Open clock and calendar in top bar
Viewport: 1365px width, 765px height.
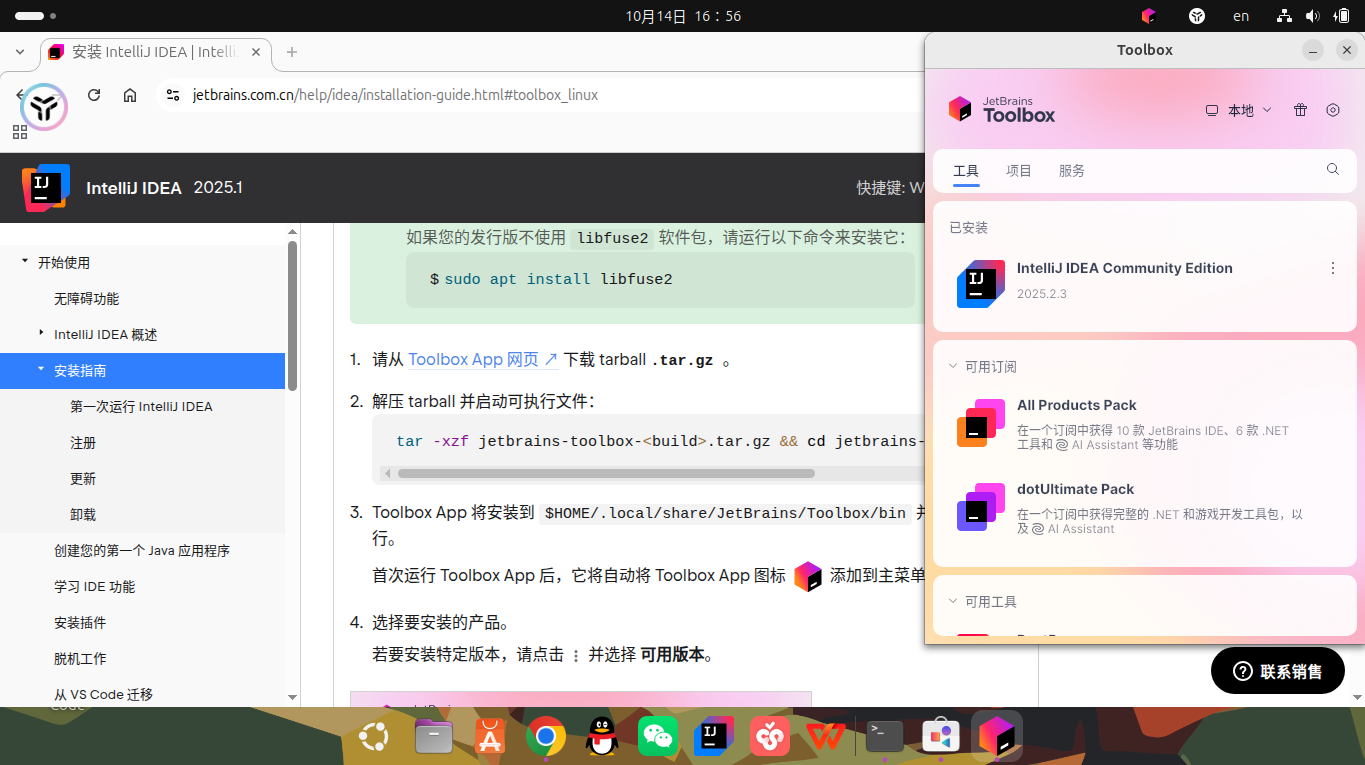(x=683, y=16)
